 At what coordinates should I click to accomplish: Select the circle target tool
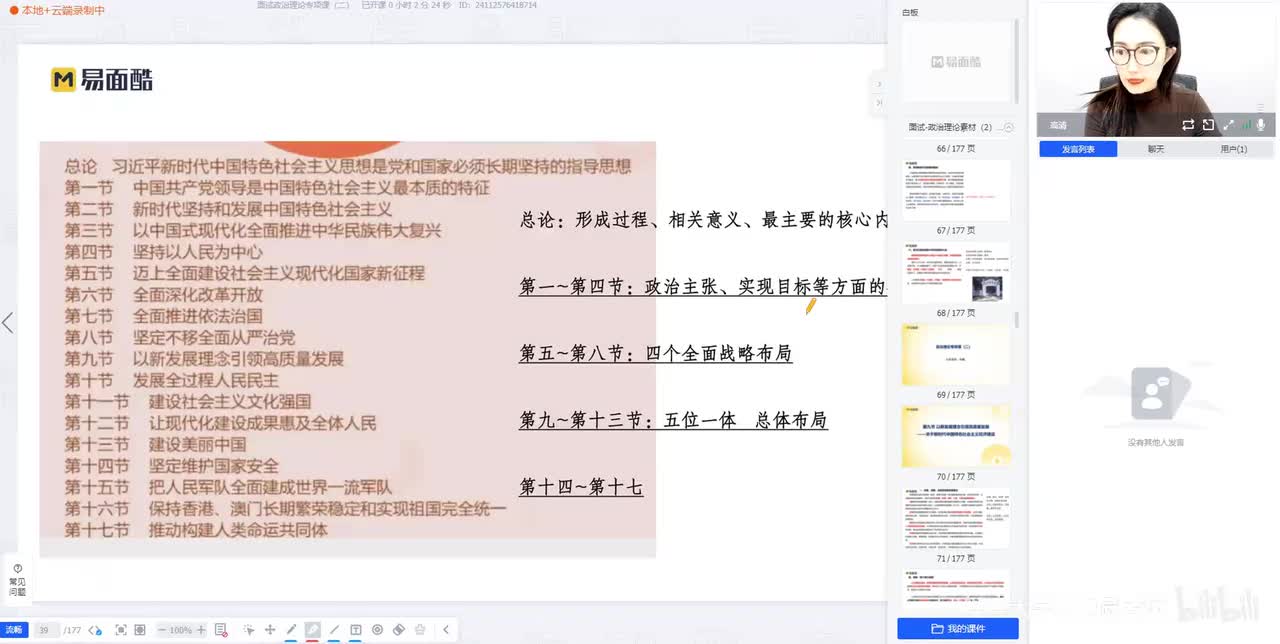tap(377, 630)
